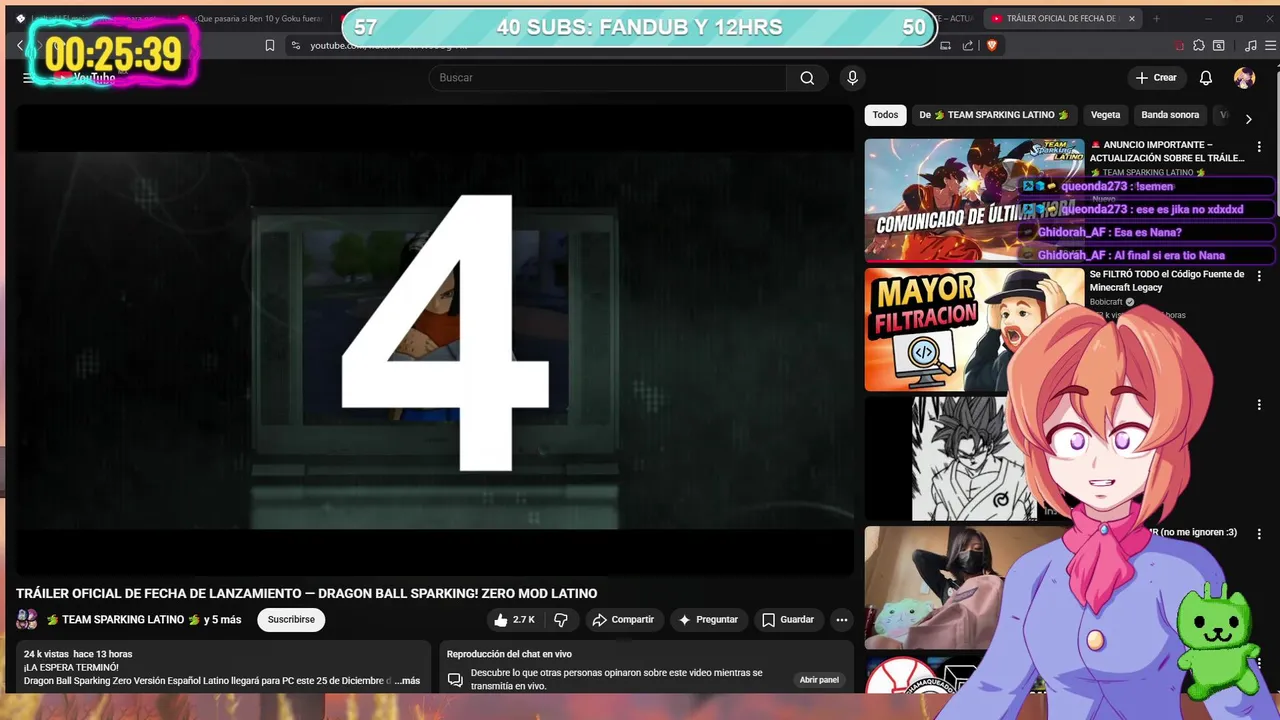Image resolution: width=1280 pixels, height=720 pixels.
Task: Click the red extension icon in toolbar
Action: coord(1179,45)
